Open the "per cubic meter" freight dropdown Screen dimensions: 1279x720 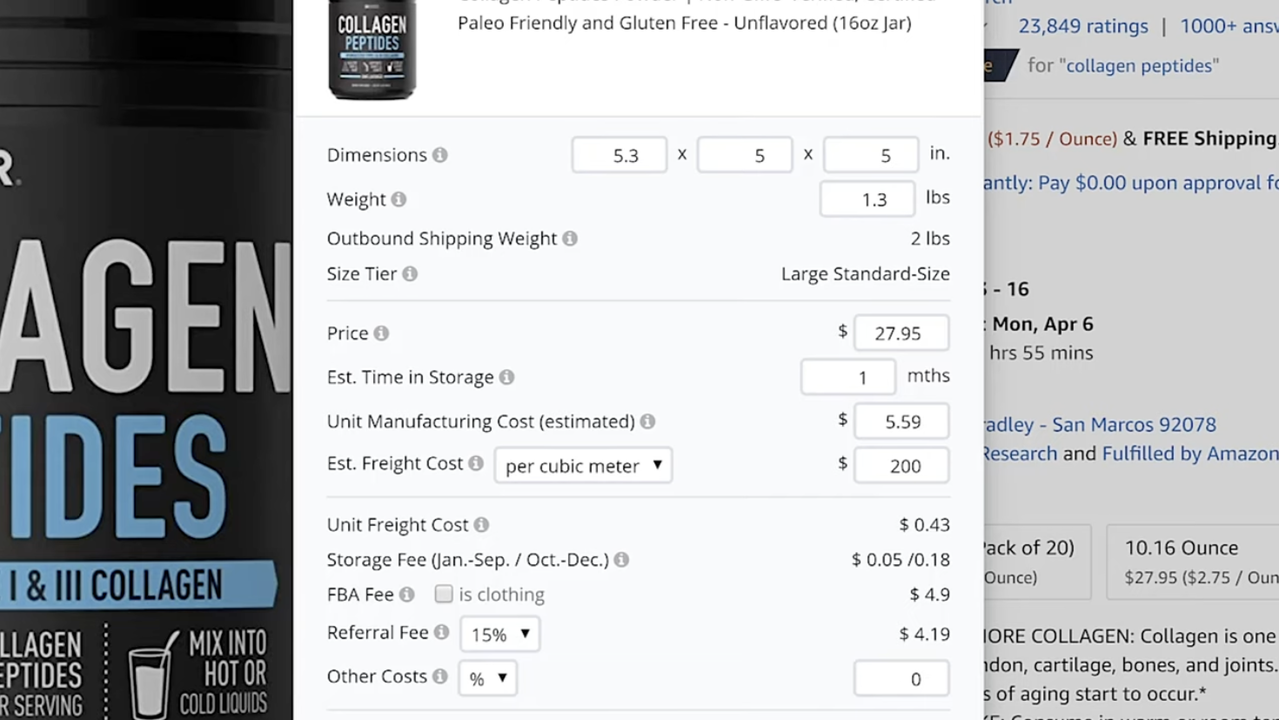583,466
